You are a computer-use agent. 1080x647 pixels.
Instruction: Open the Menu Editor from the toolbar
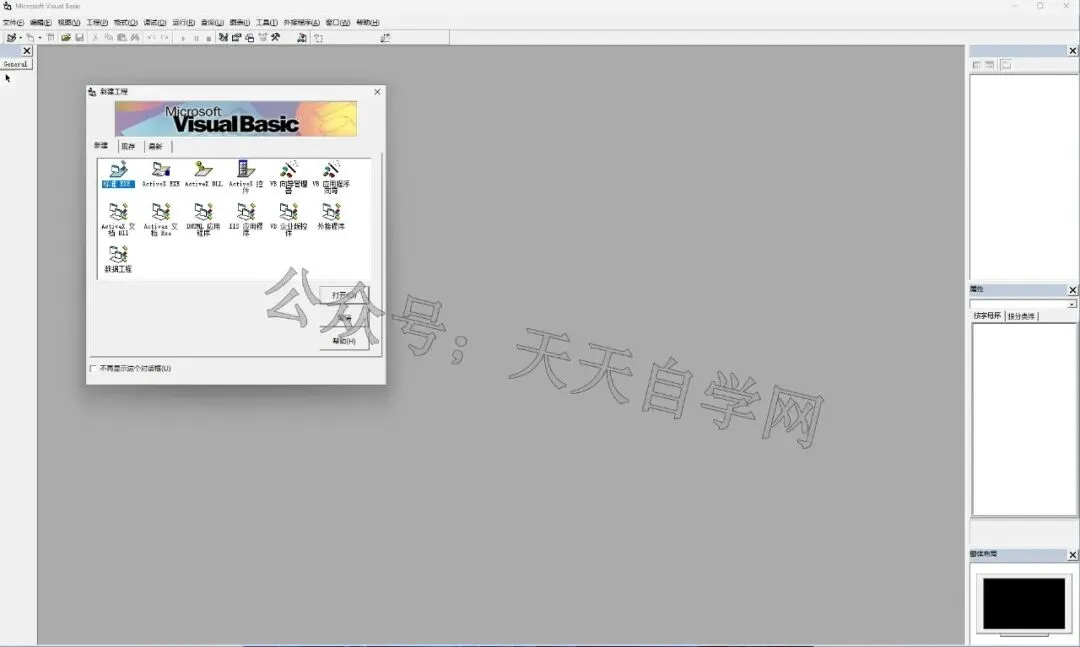point(50,37)
